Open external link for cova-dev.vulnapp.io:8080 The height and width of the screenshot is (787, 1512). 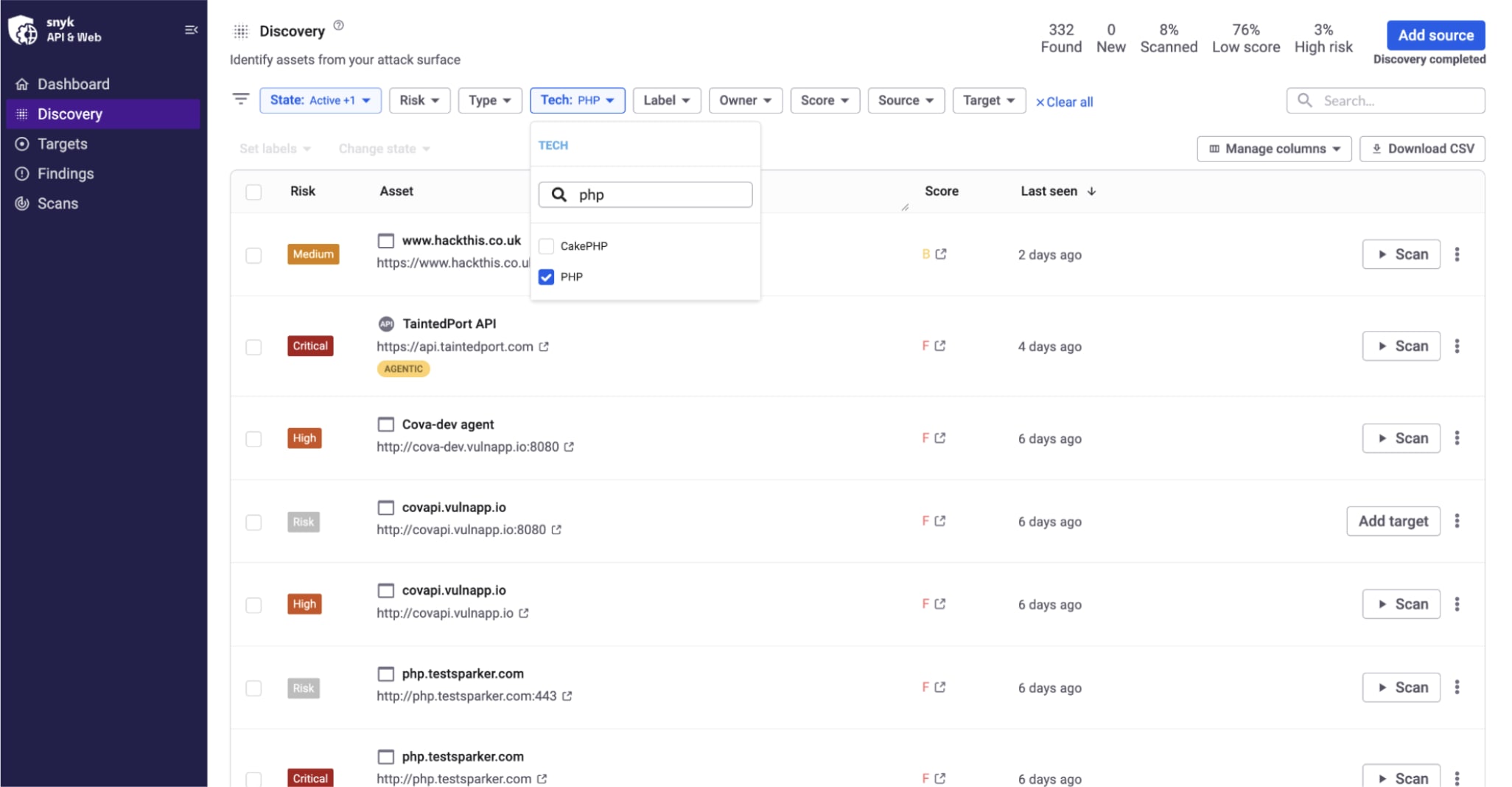pyautogui.click(x=569, y=447)
